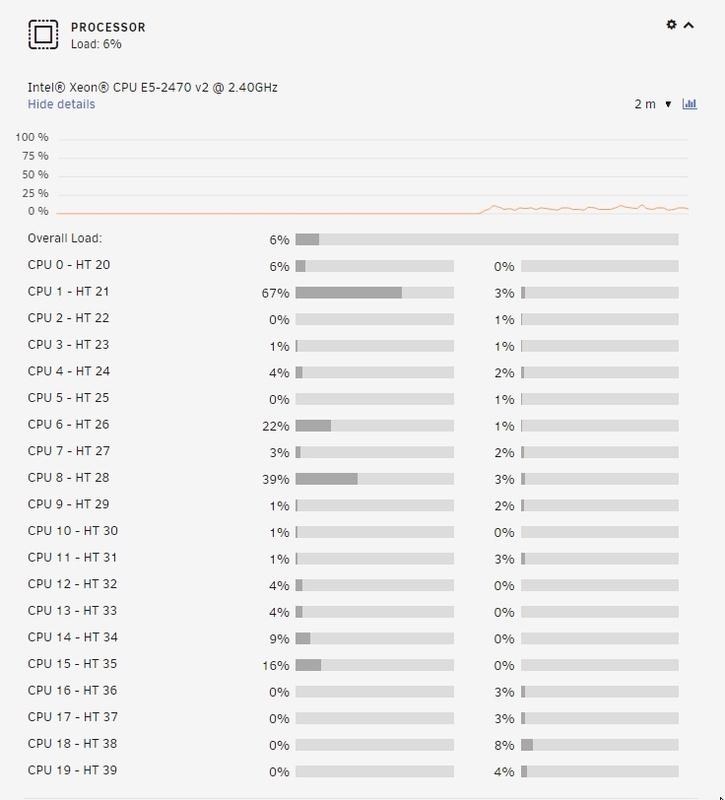Click the Overall Load progress bar

tap(486, 239)
